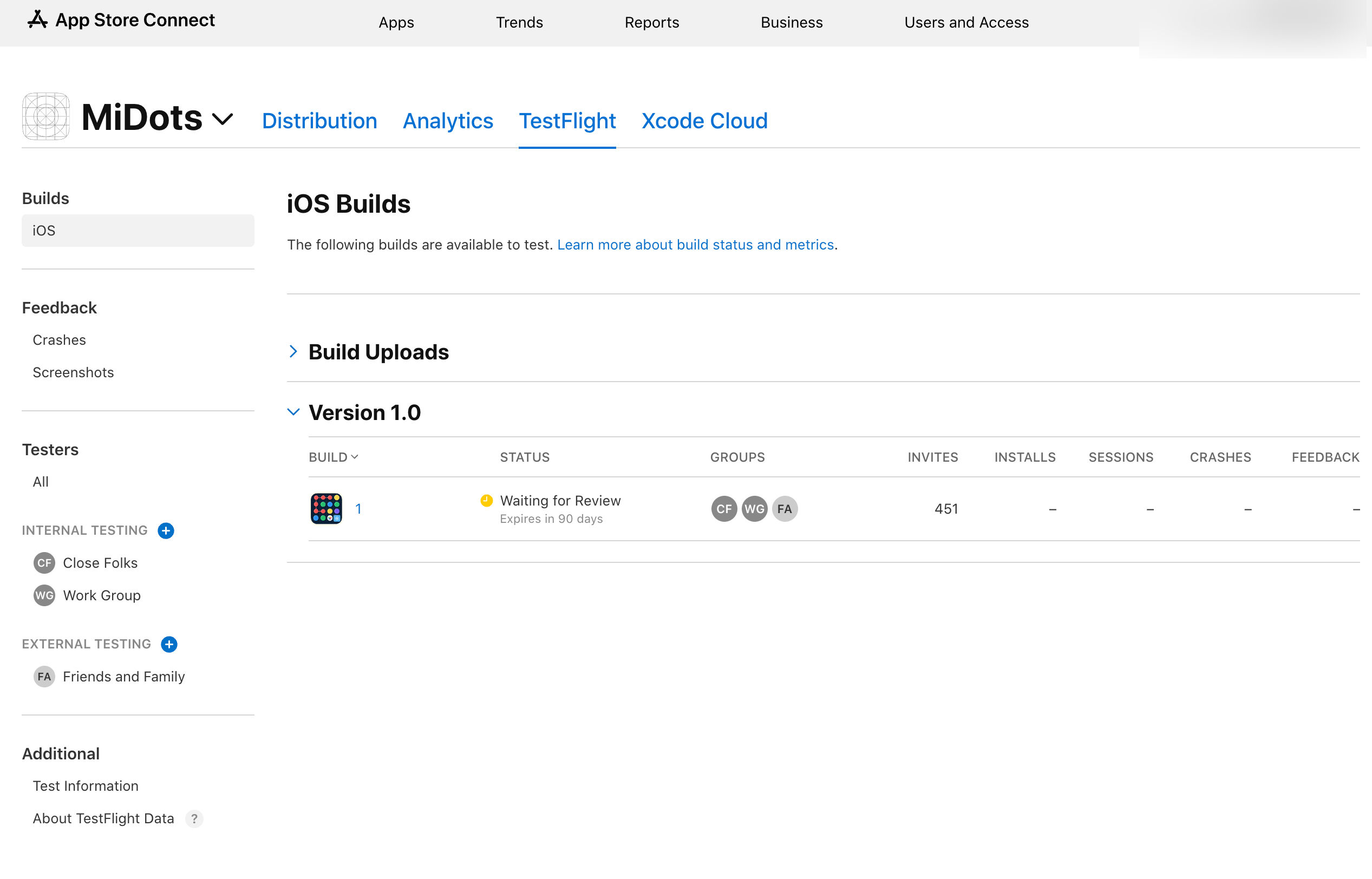Click the STATUS column header

[525, 457]
